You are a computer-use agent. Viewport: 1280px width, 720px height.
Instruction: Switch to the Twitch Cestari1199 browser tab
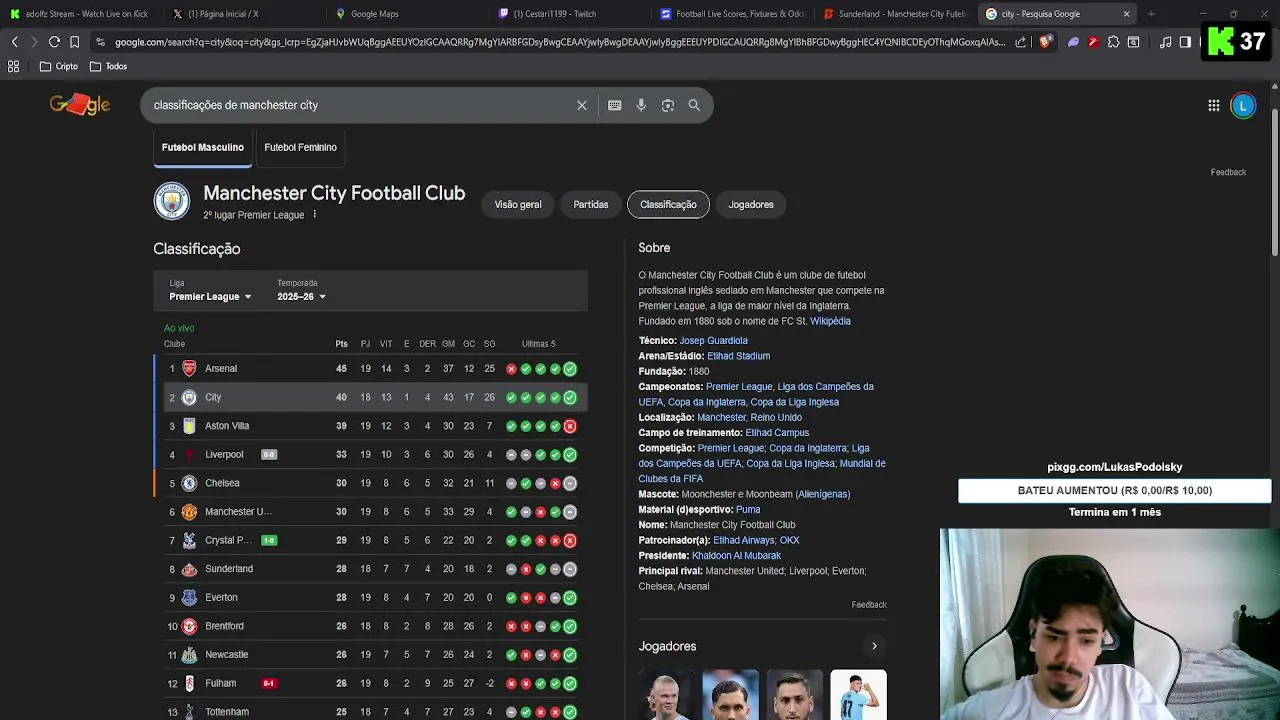coord(570,14)
